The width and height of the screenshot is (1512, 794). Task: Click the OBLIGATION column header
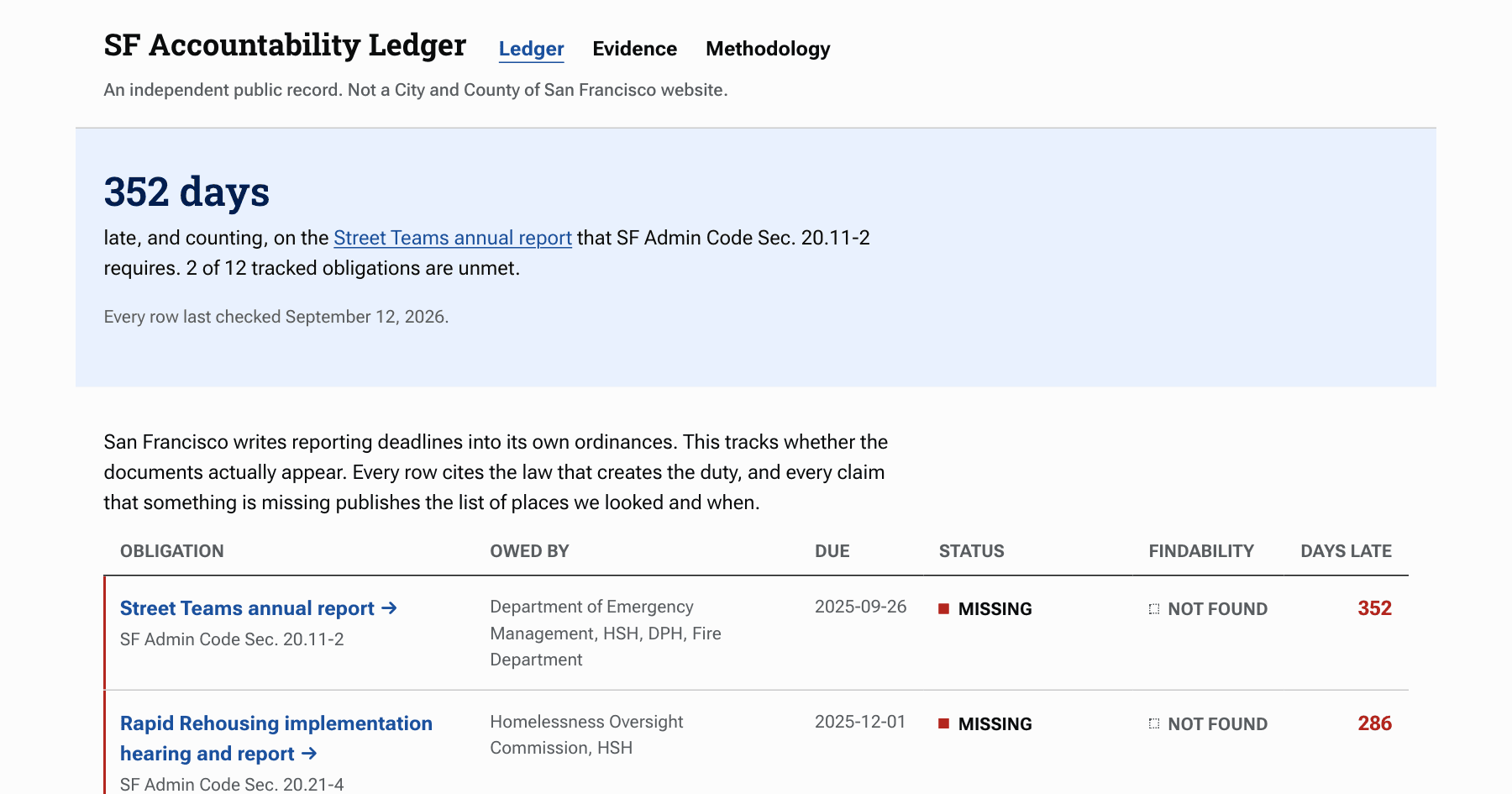click(x=172, y=551)
